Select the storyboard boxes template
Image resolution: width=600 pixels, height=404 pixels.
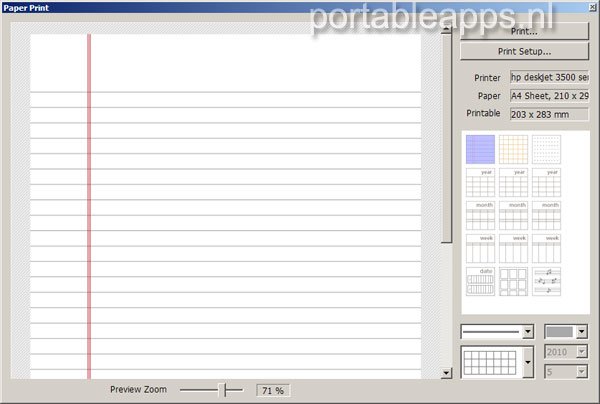pyautogui.click(x=513, y=281)
